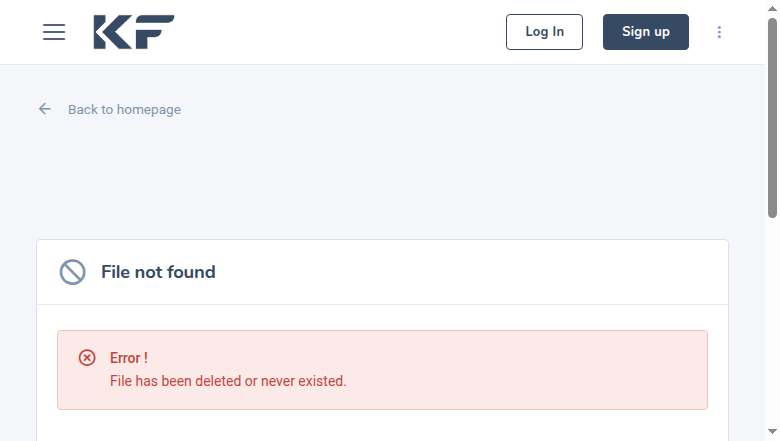780x441 pixels.
Task: Click the scrollbar track below the thumb
Action: pos(772,323)
